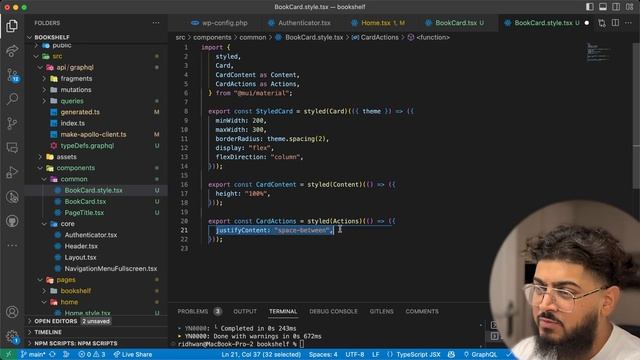
Task: Open Source Control view with badge
Action: click(13, 76)
